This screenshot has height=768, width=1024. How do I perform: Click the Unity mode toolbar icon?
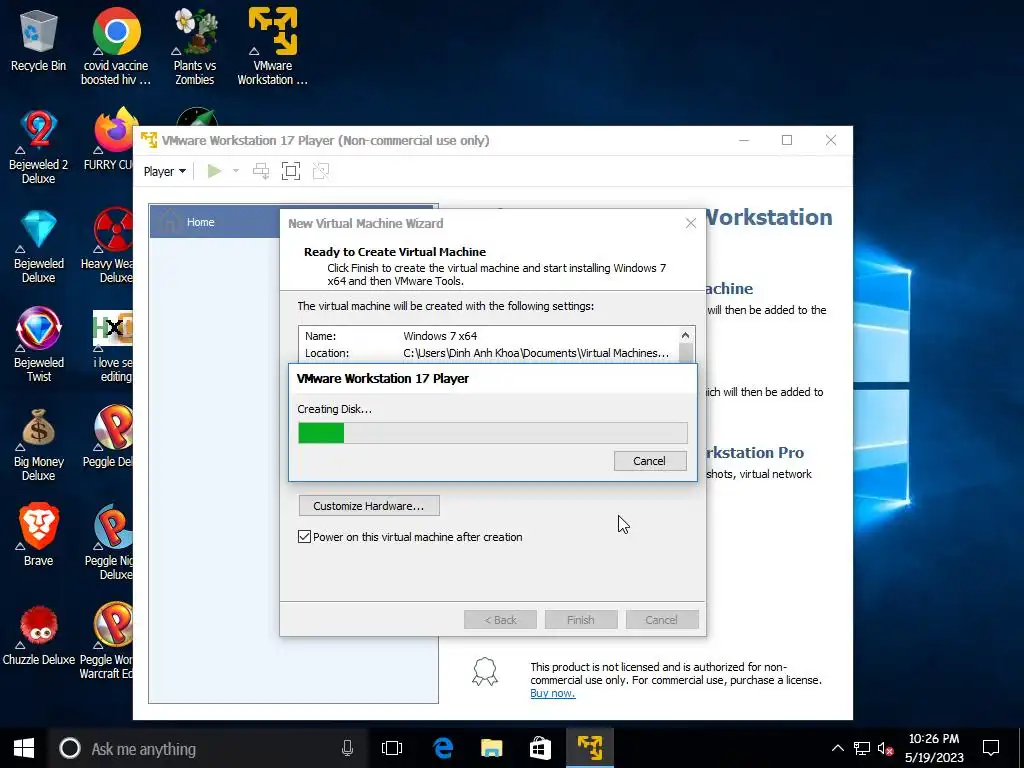(321, 171)
